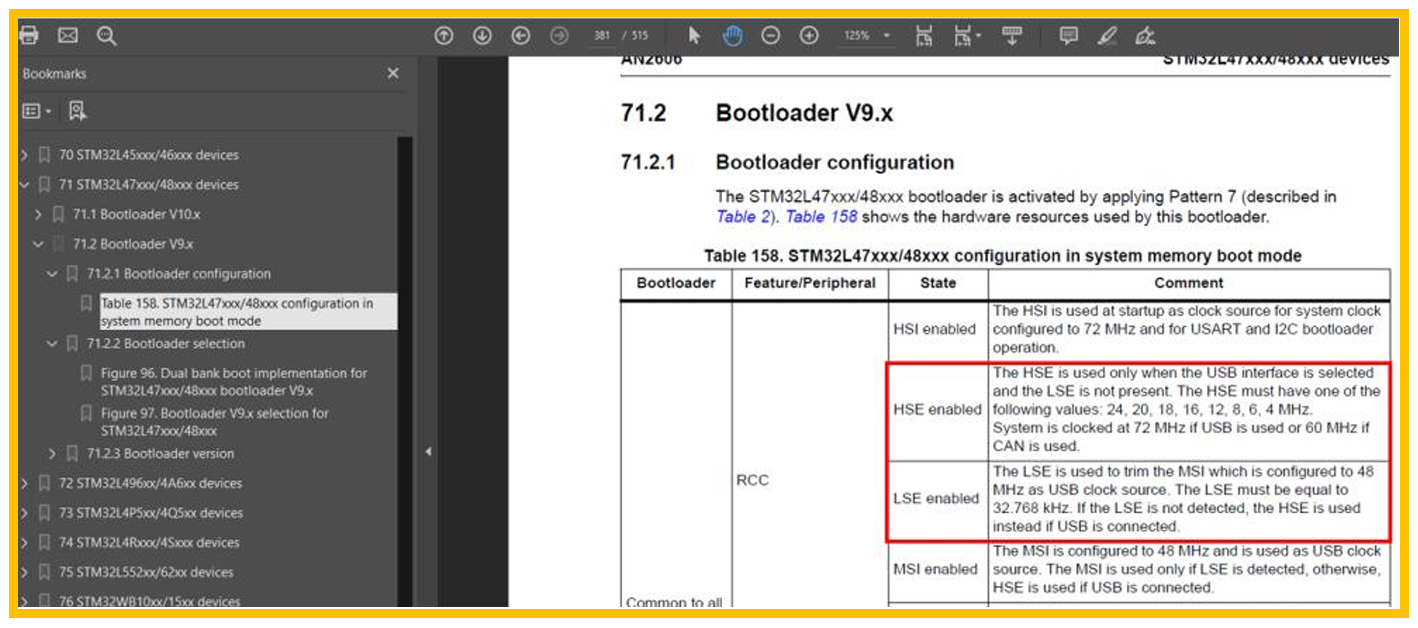
Task: Open Figure 97 Bootloader V9.x selection bookmark
Action: click(215, 422)
